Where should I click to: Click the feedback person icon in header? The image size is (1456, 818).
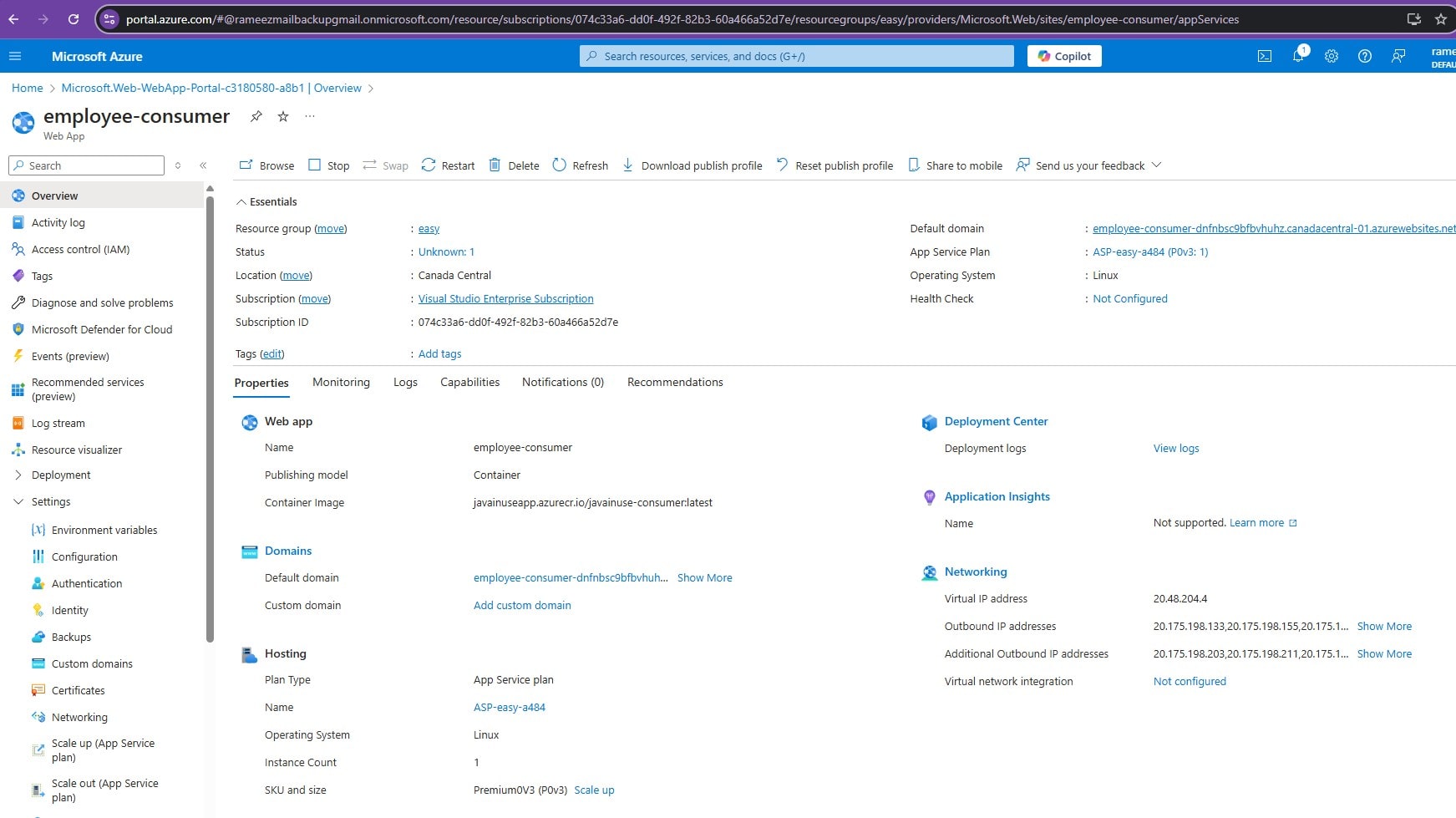click(1398, 56)
